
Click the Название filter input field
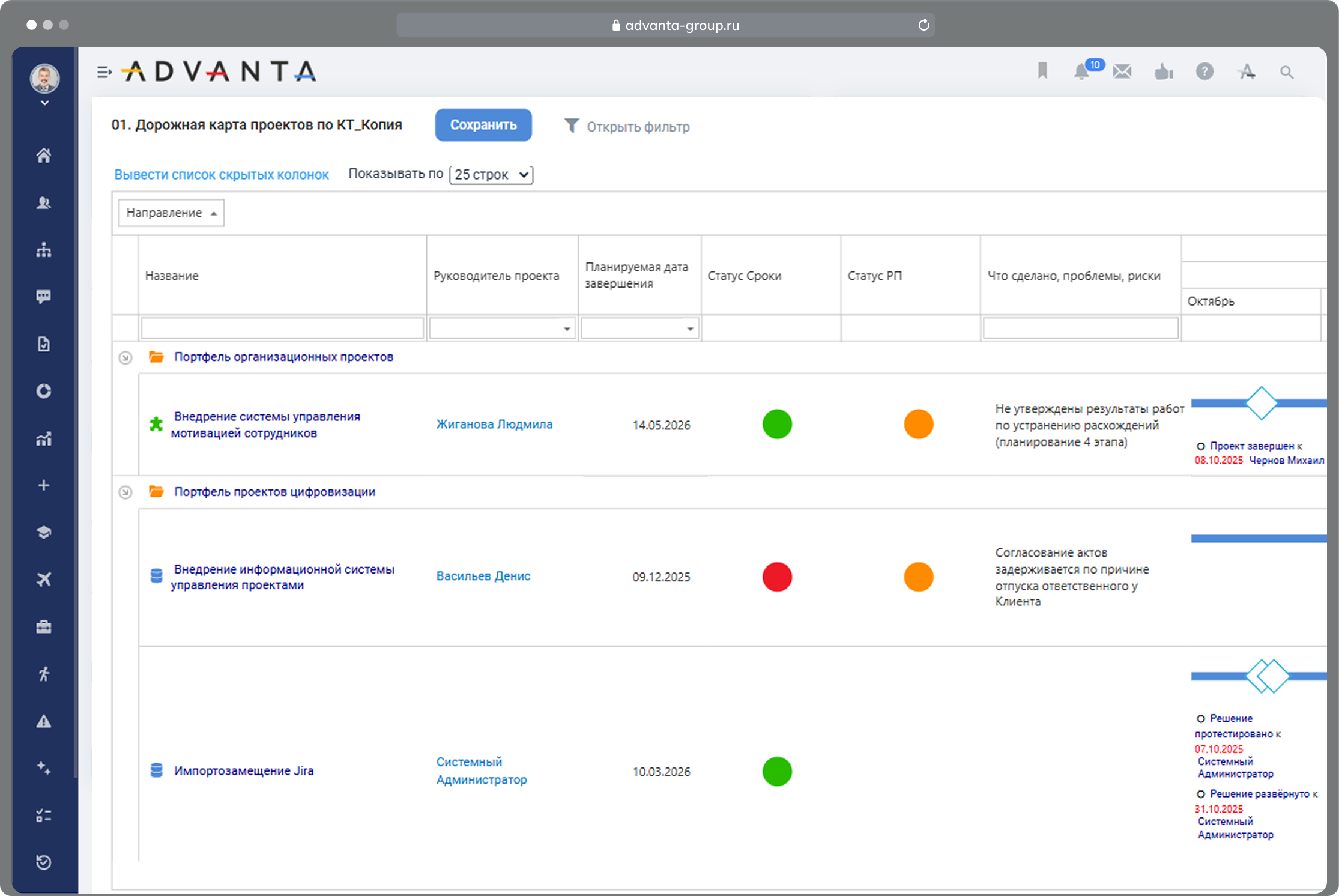(282, 327)
